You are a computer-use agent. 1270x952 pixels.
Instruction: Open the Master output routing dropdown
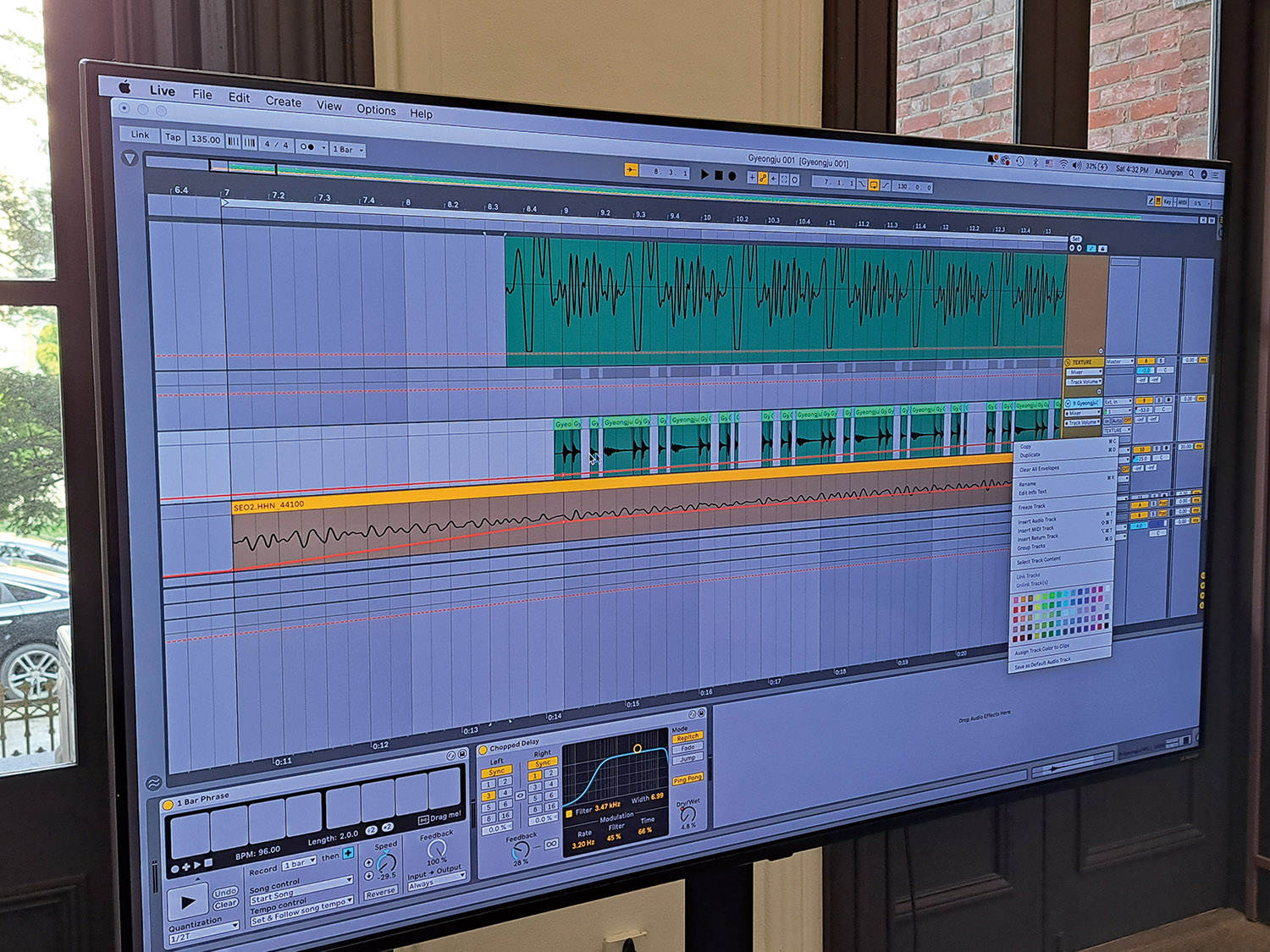point(1119,361)
